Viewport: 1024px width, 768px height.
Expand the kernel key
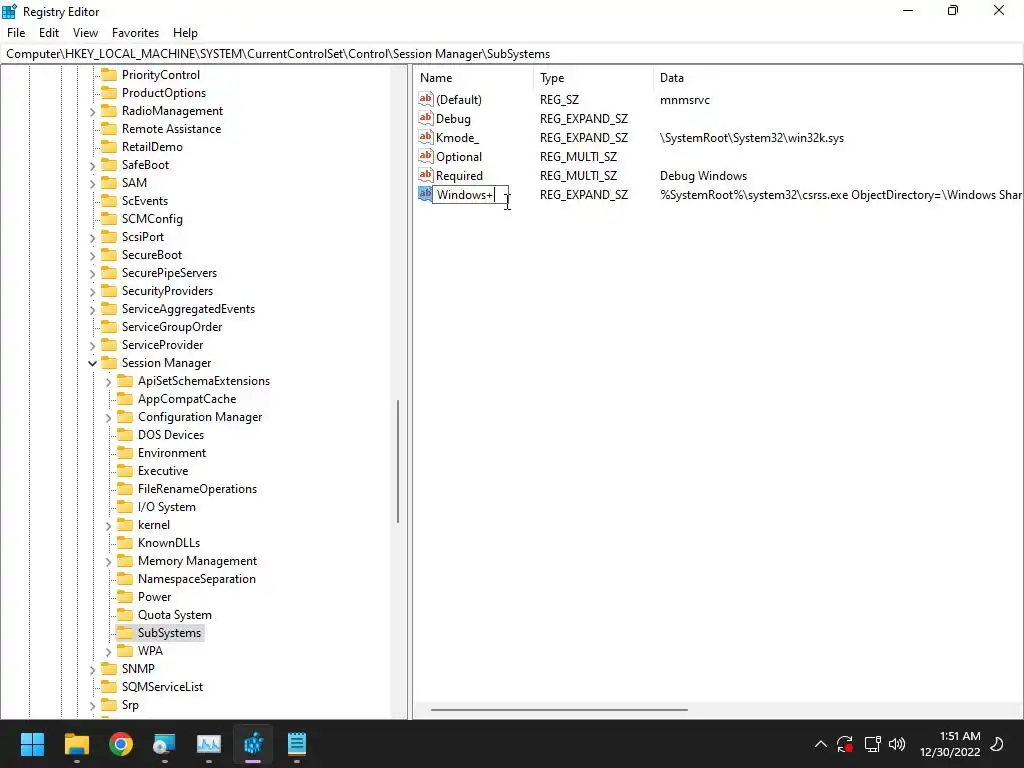pos(108,526)
